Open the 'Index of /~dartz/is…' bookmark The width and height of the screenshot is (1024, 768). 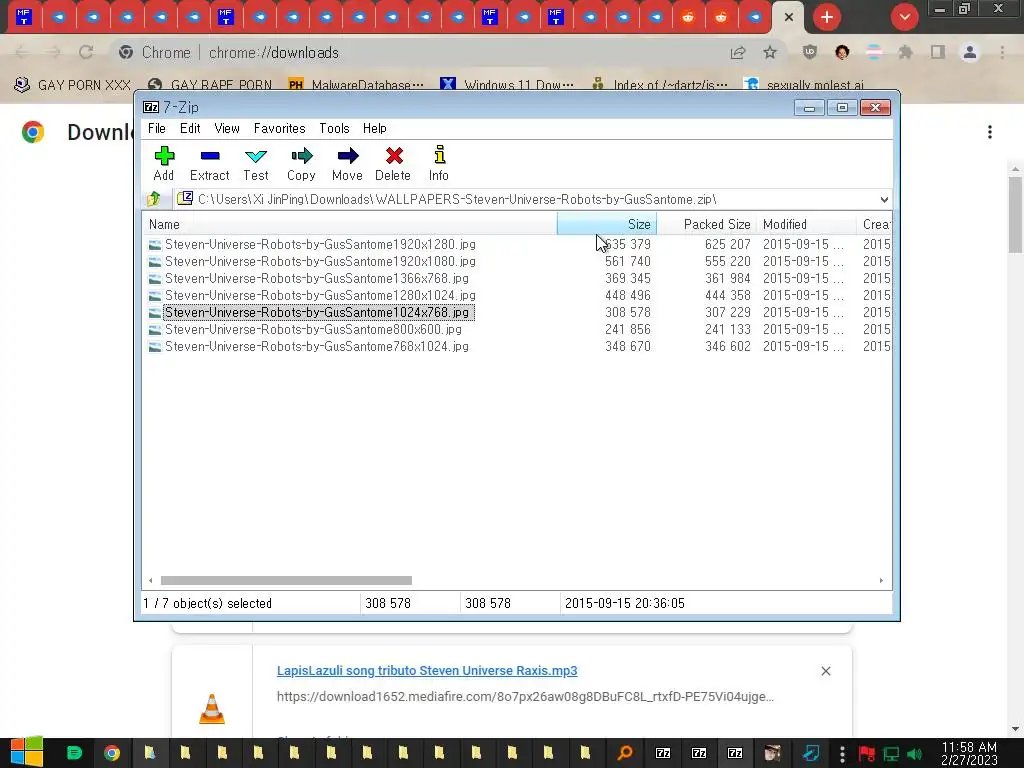click(660, 85)
